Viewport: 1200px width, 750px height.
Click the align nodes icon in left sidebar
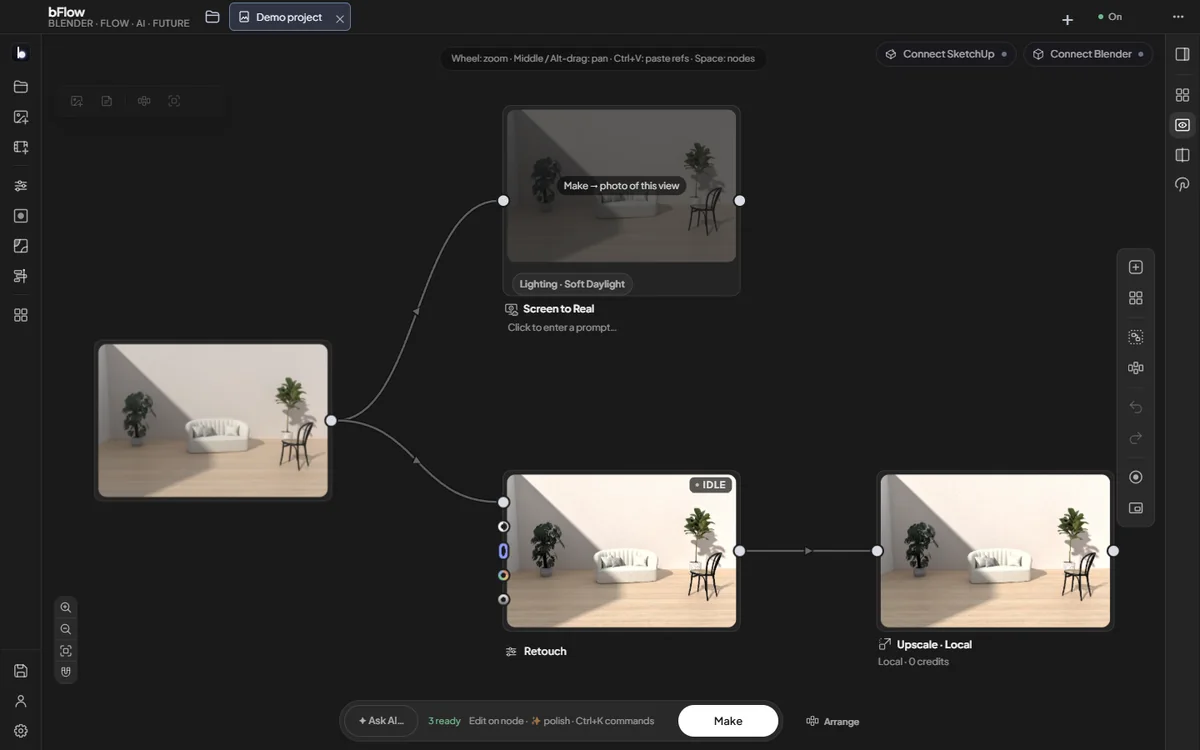21,276
